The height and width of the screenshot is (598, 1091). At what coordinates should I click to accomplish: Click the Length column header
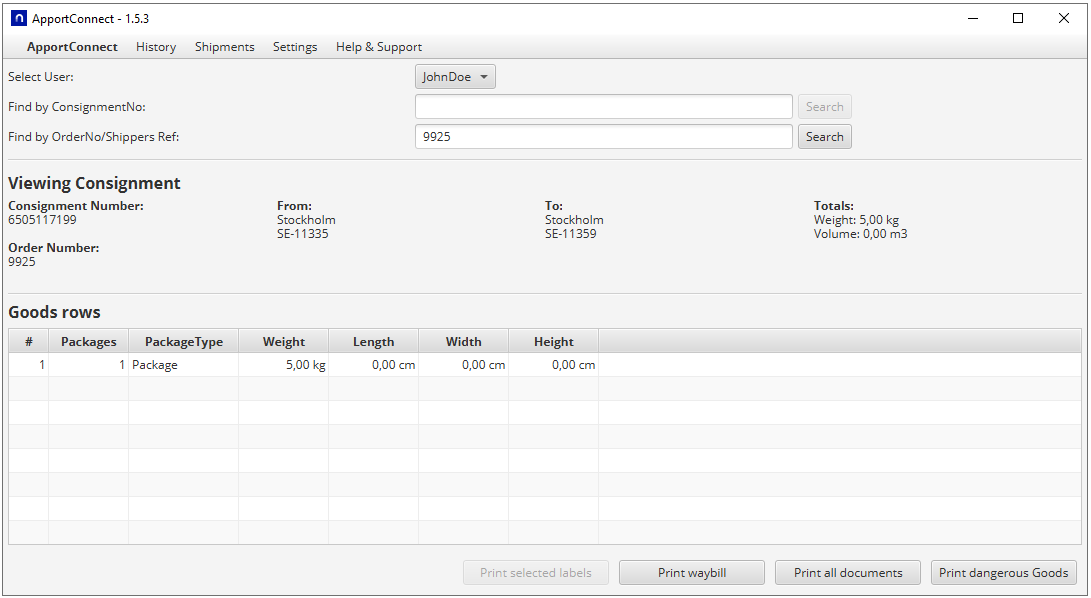tap(373, 341)
